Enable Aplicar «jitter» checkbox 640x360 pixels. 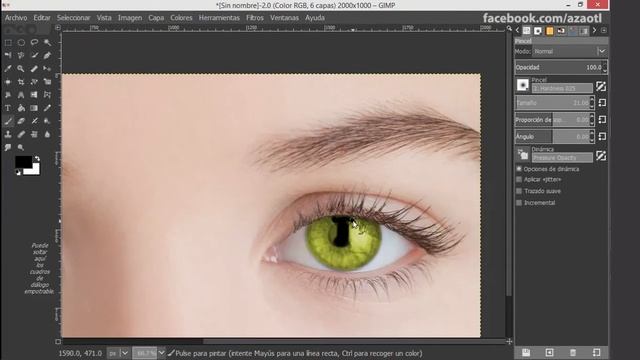click(519, 180)
